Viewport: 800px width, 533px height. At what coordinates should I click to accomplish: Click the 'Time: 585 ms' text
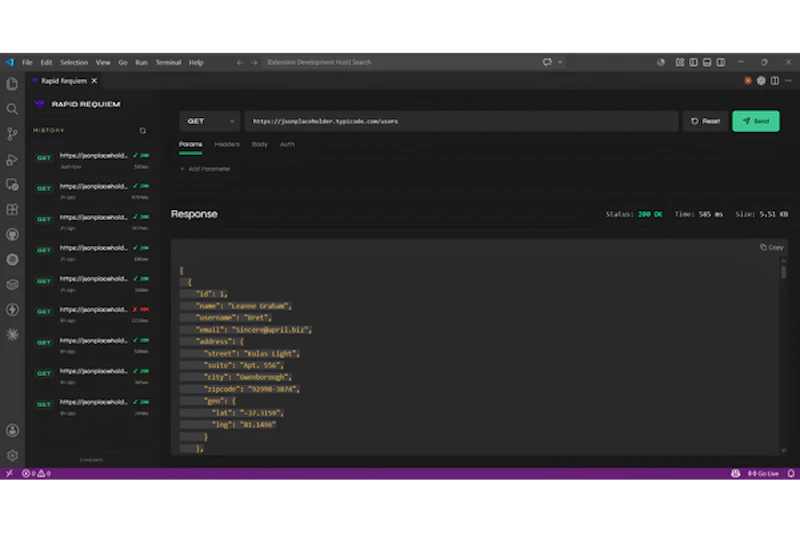coord(698,214)
